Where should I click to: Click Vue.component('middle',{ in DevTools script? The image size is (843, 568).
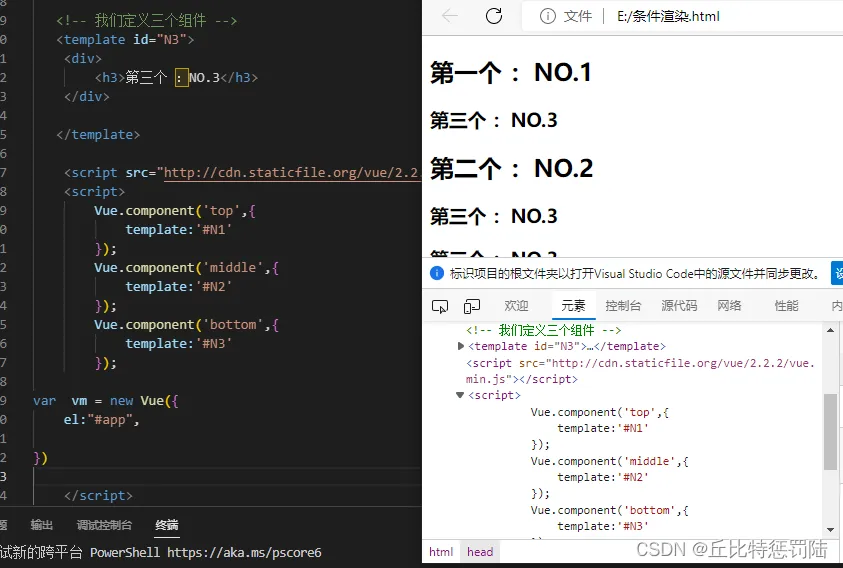pyautogui.click(x=609, y=462)
